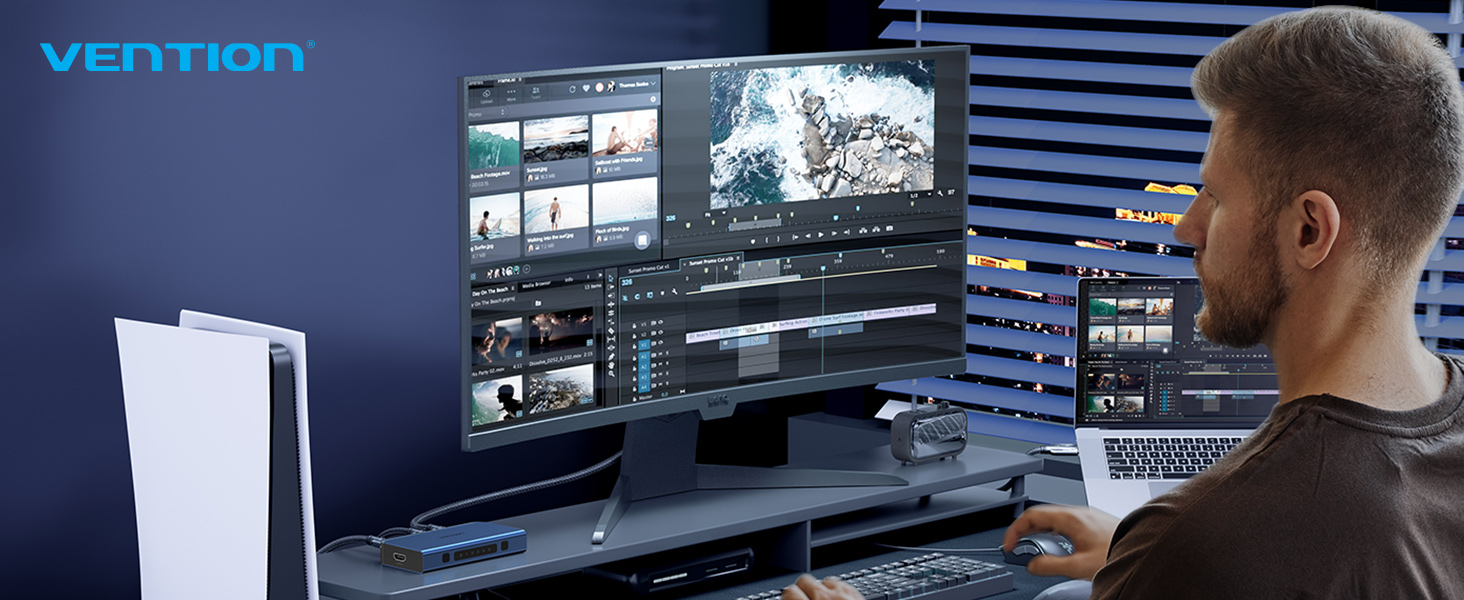Select the Zoom magnifier tool
This screenshot has height=600, width=1464.
(611, 374)
